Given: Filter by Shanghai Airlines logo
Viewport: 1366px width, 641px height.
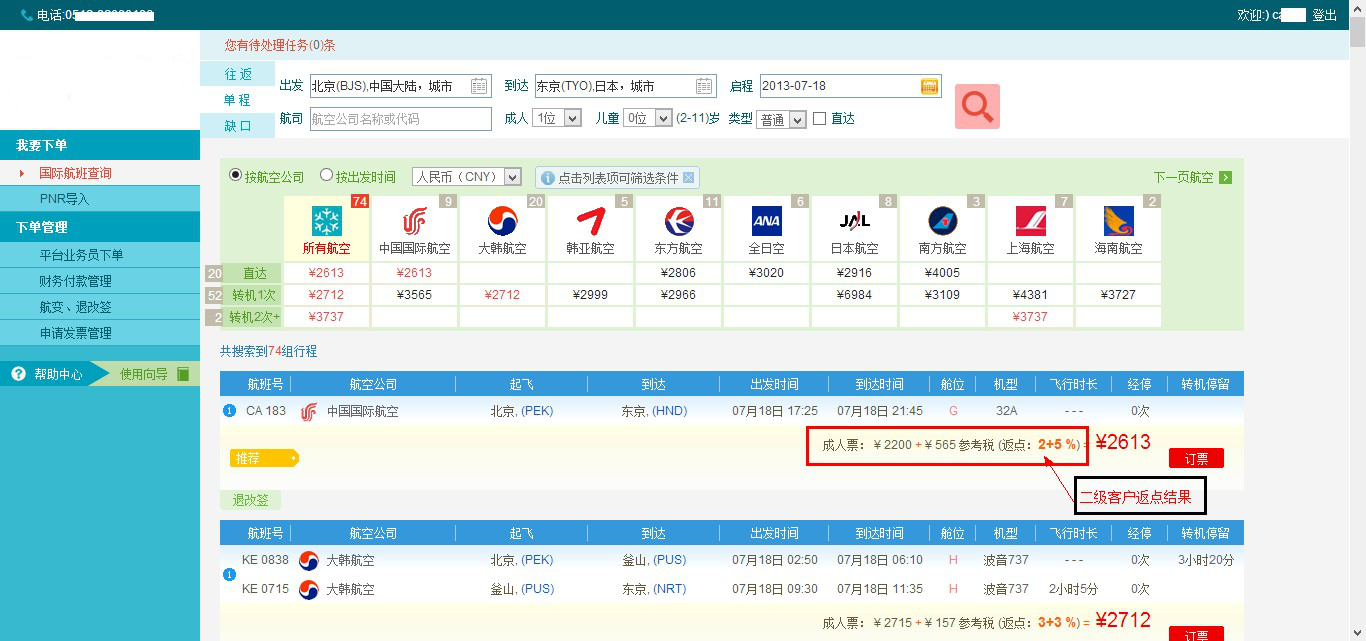Looking at the screenshot, I should pyautogui.click(x=1030, y=221).
